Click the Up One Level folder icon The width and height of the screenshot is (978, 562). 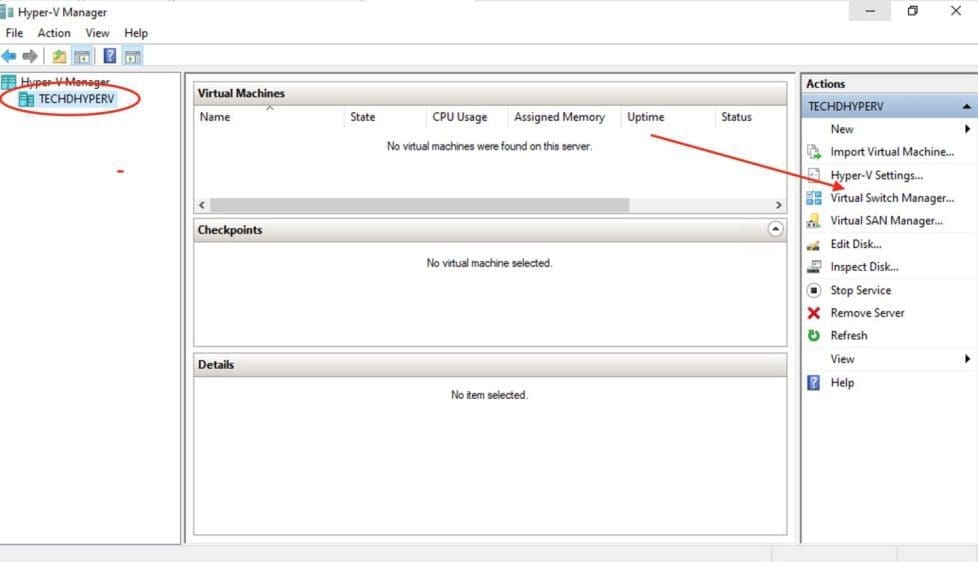tap(59, 56)
